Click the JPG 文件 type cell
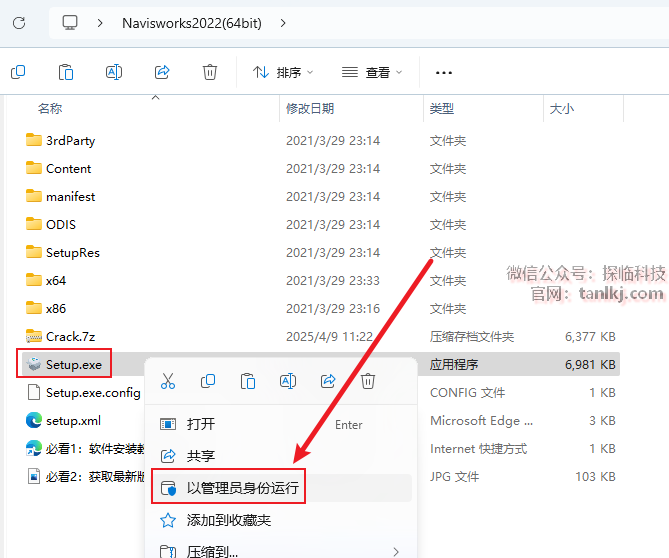Screen dimensions: 669x558 pos(454,477)
